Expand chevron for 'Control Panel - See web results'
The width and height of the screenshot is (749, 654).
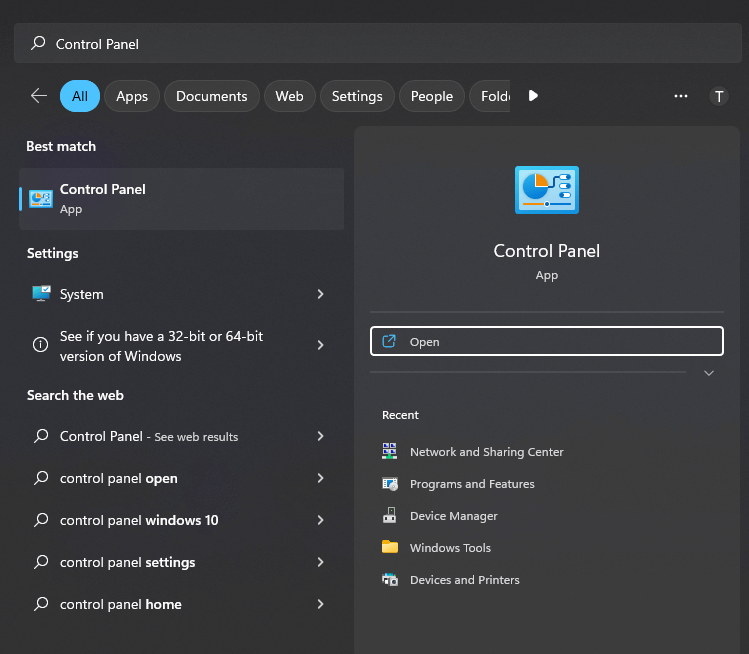(321, 436)
